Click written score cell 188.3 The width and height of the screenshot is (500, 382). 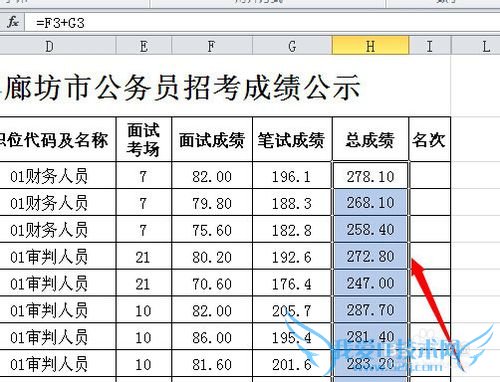pos(292,202)
